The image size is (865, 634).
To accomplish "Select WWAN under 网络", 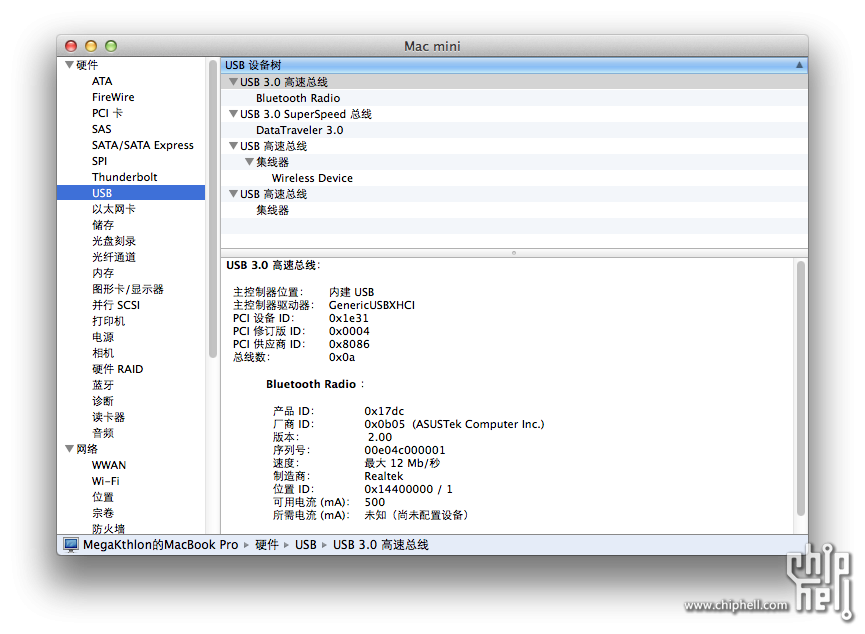I will click(109, 465).
